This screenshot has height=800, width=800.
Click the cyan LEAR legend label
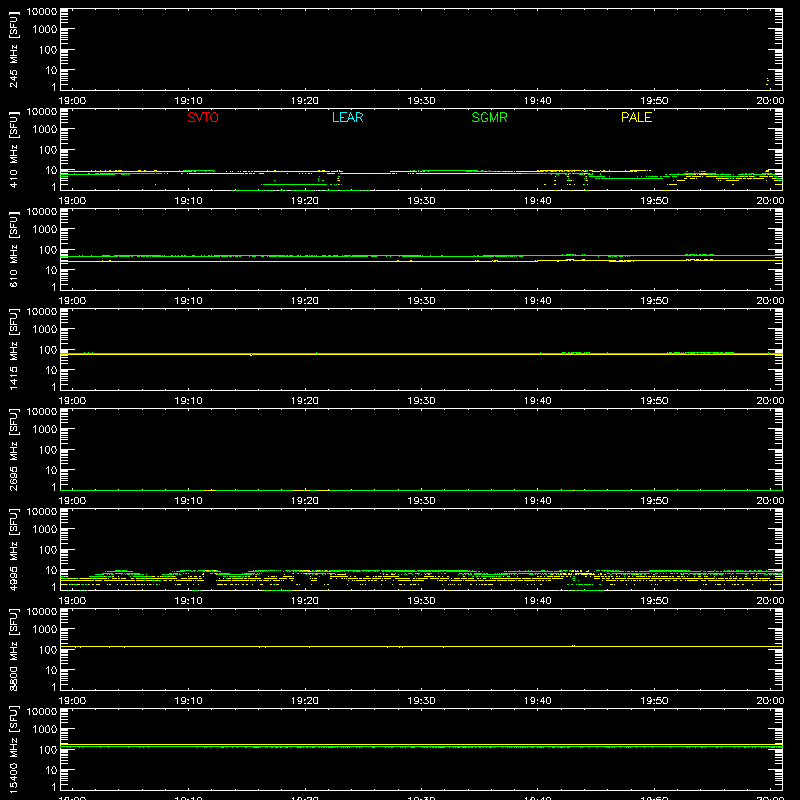pos(347,117)
